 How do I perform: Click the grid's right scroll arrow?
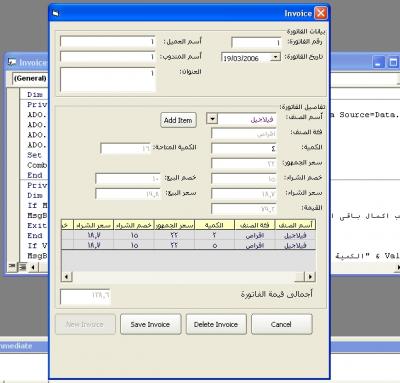311,276
